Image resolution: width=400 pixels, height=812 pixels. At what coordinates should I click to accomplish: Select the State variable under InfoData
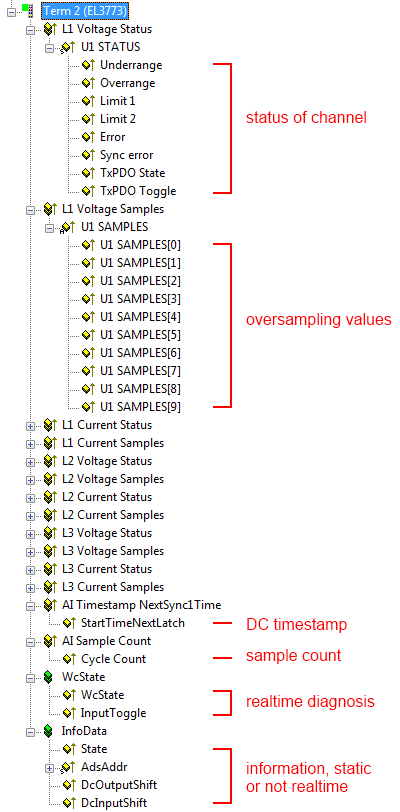point(94,749)
